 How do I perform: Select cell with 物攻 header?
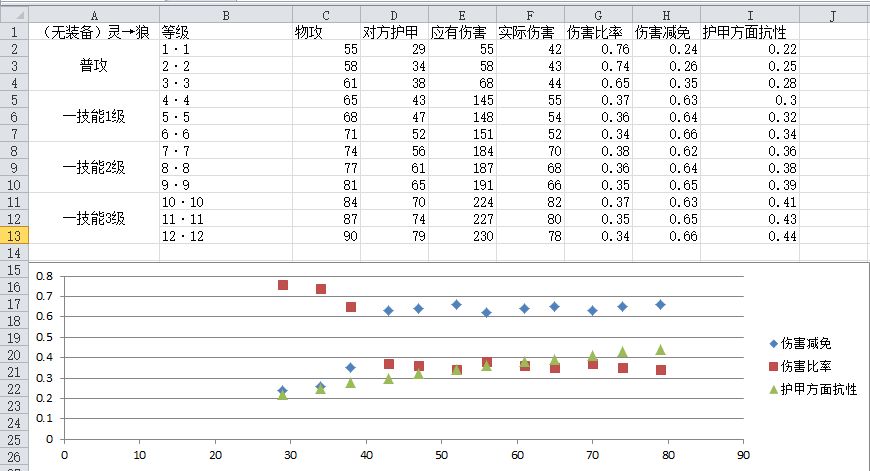pos(326,32)
